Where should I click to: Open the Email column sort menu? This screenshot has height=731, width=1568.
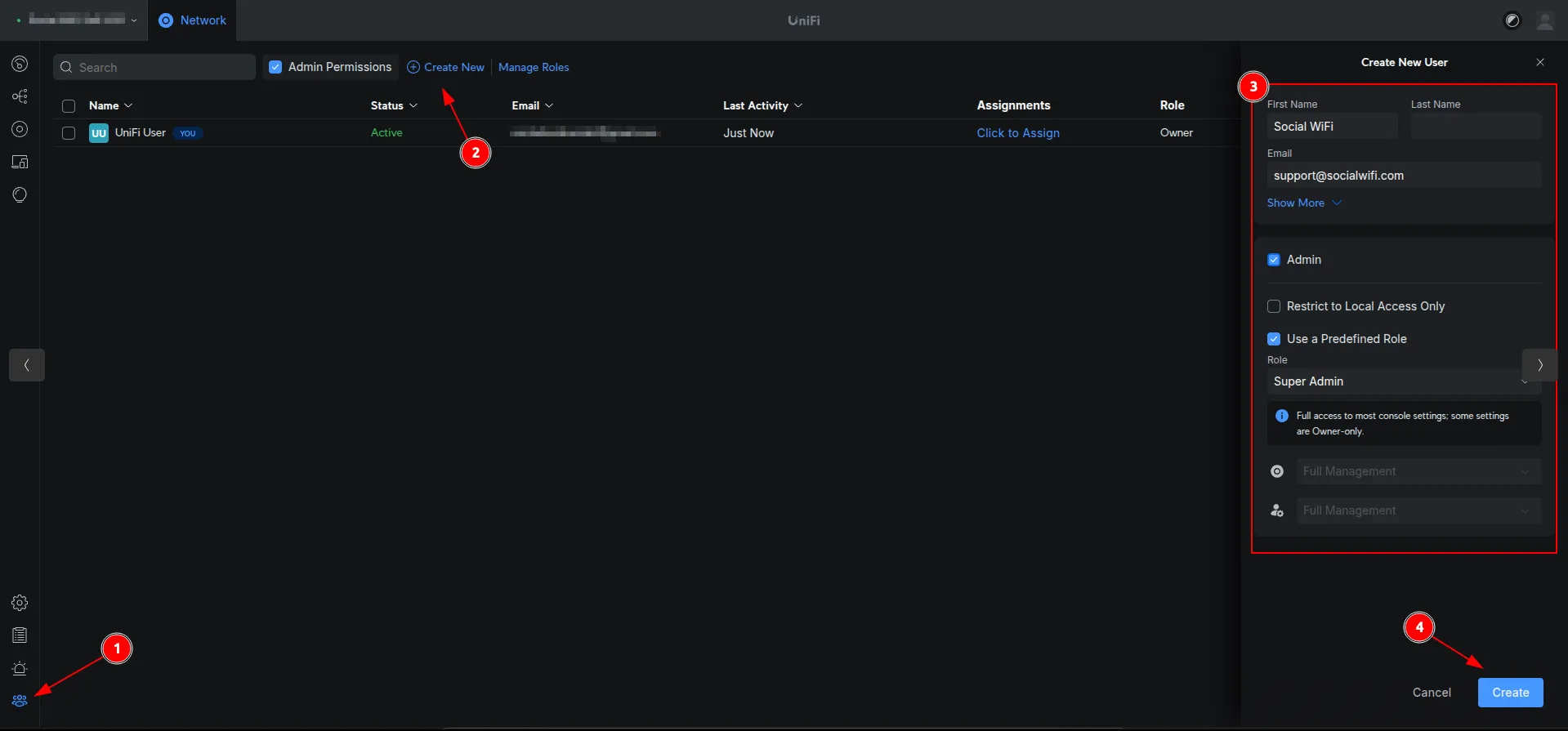pyautogui.click(x=549, y=105)
